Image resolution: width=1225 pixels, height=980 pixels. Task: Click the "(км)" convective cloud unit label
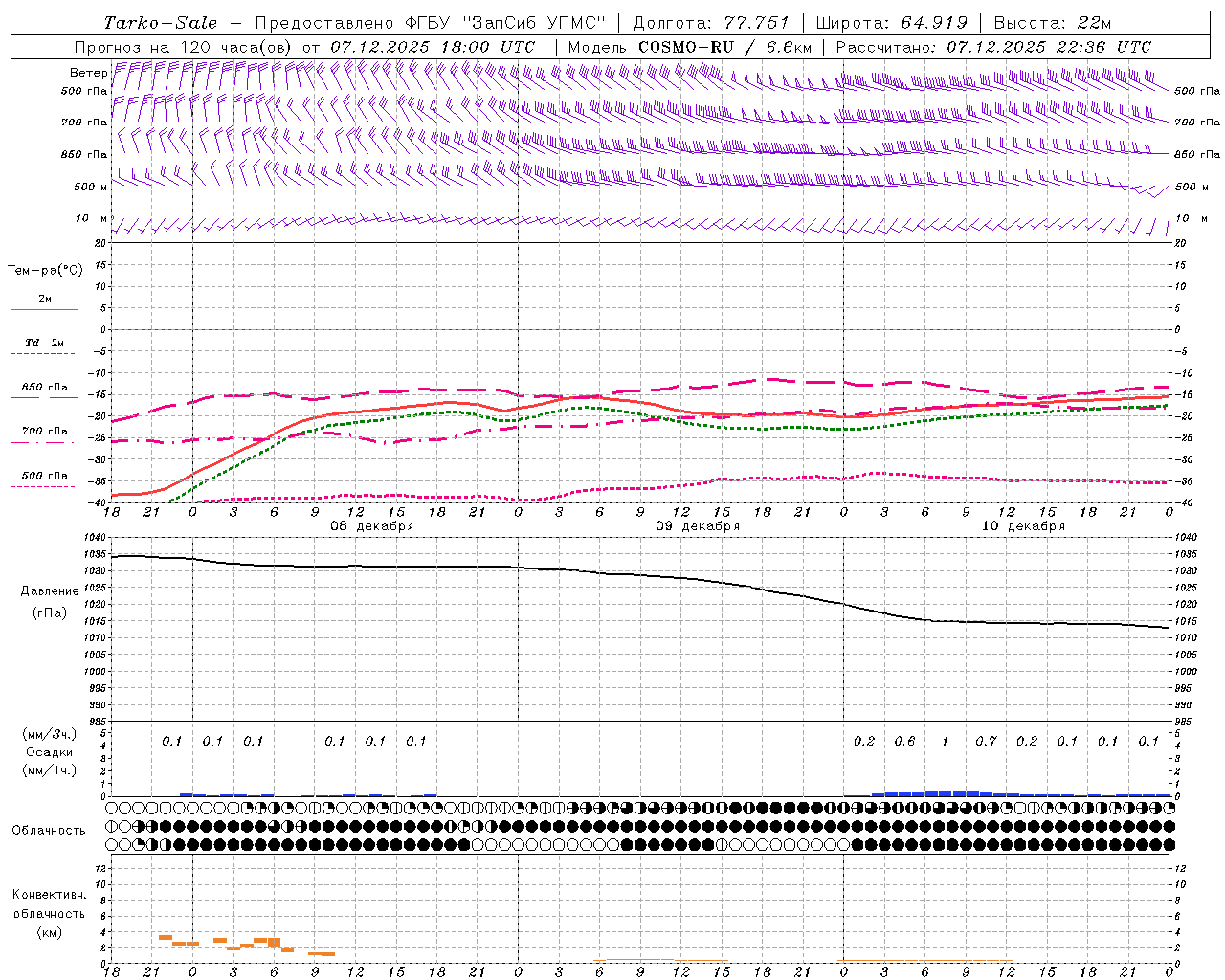tap(49, 932)
